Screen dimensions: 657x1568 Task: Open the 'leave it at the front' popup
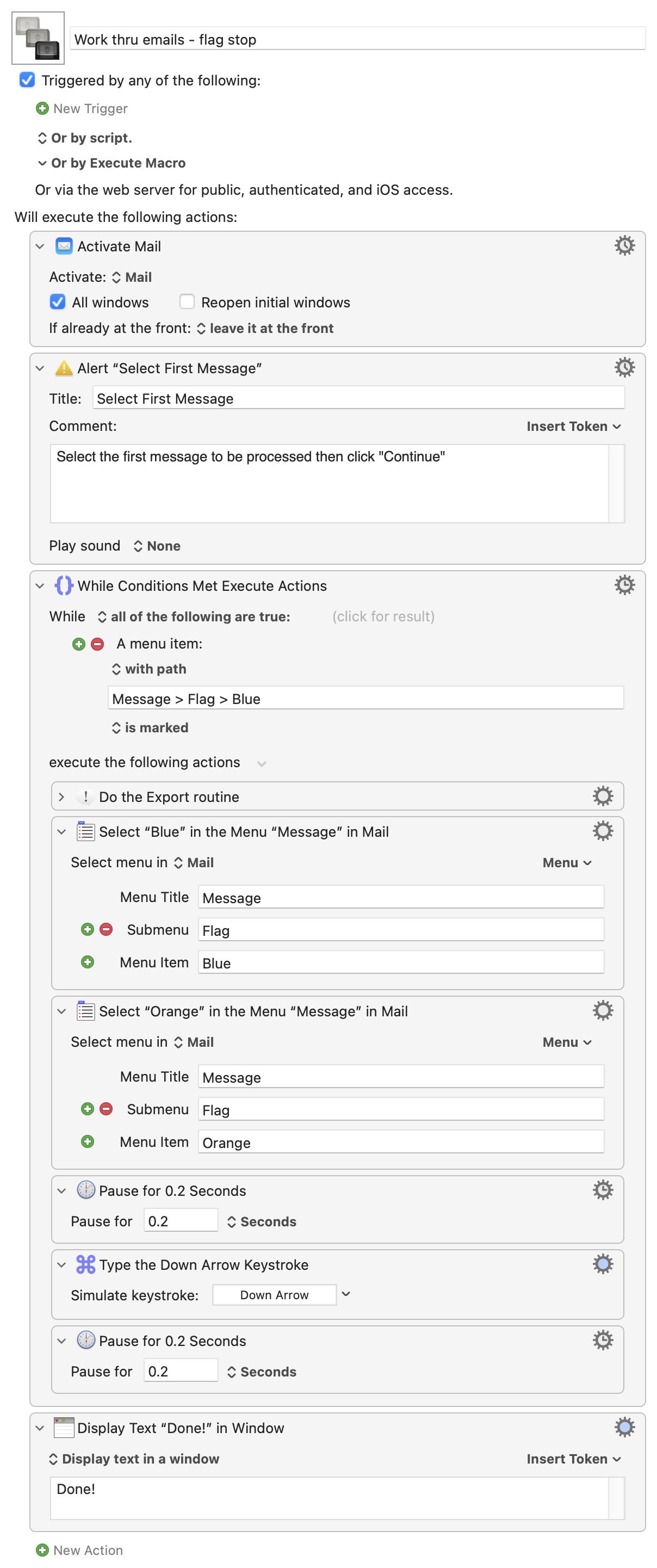coord(265,329)
